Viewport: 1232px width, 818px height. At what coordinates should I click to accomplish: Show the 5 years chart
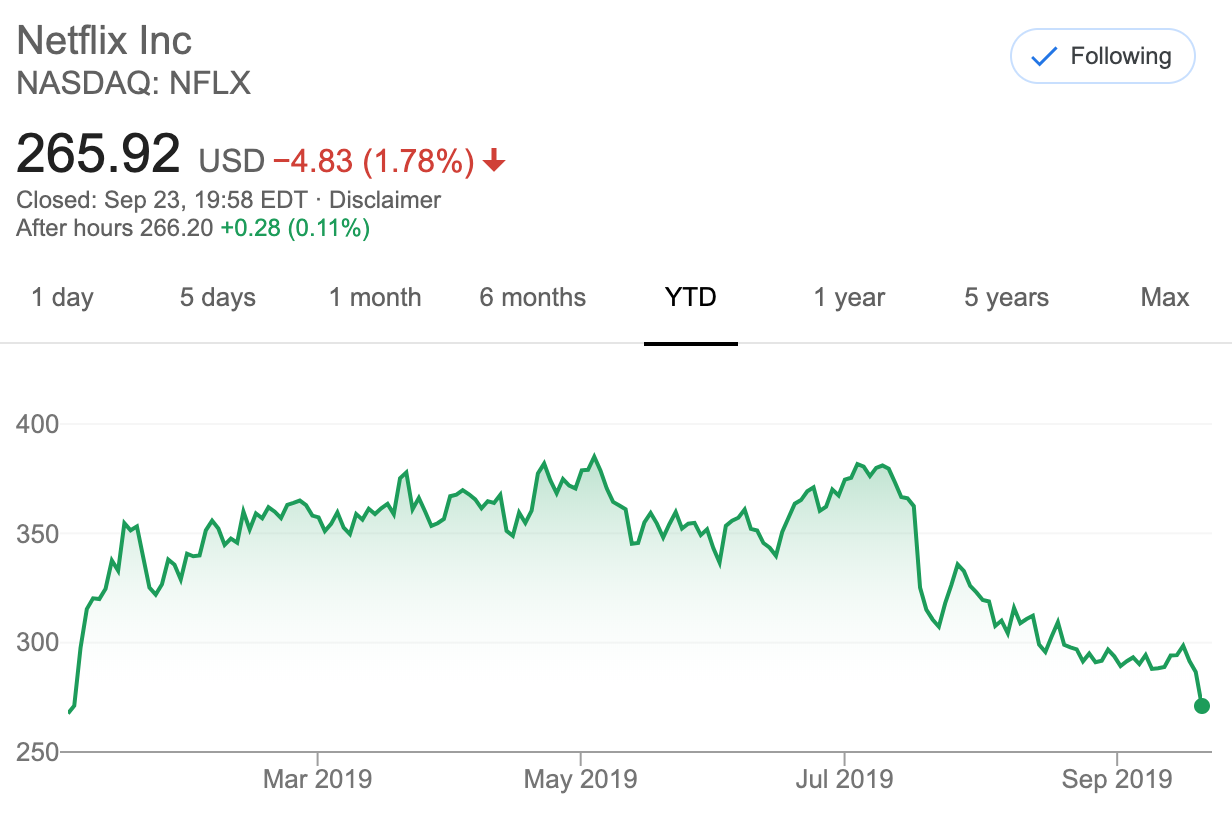tap(1007, 297)
